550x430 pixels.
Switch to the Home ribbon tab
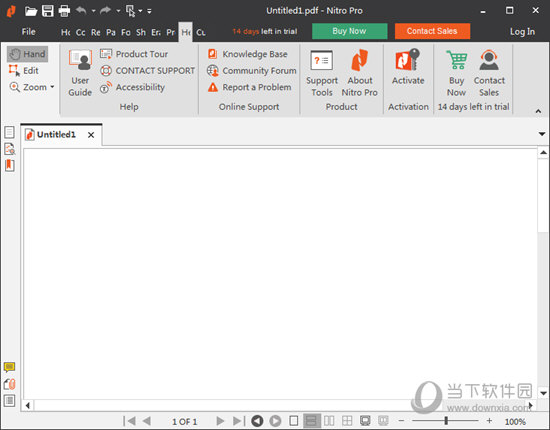(66, 32)
